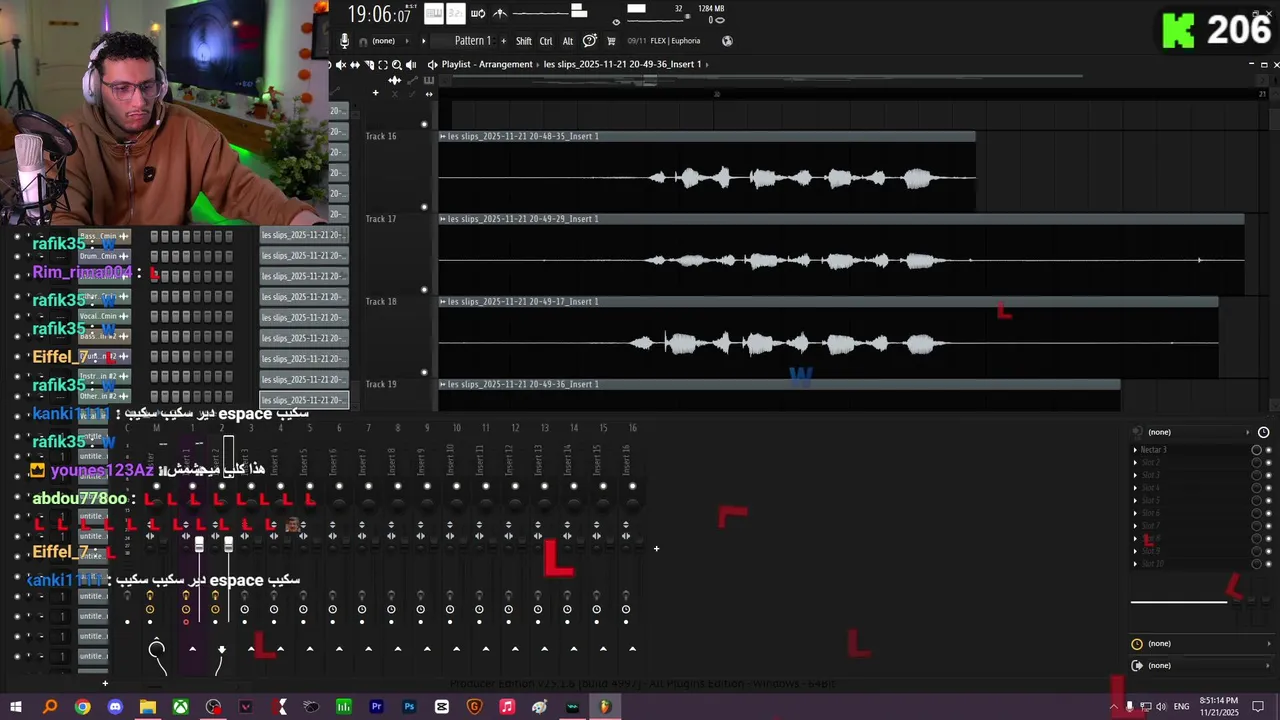Viewport: 1280px width, 720px height.
Task: Click the speaker icon before Playlist - Arrangement
Action: 432,65
